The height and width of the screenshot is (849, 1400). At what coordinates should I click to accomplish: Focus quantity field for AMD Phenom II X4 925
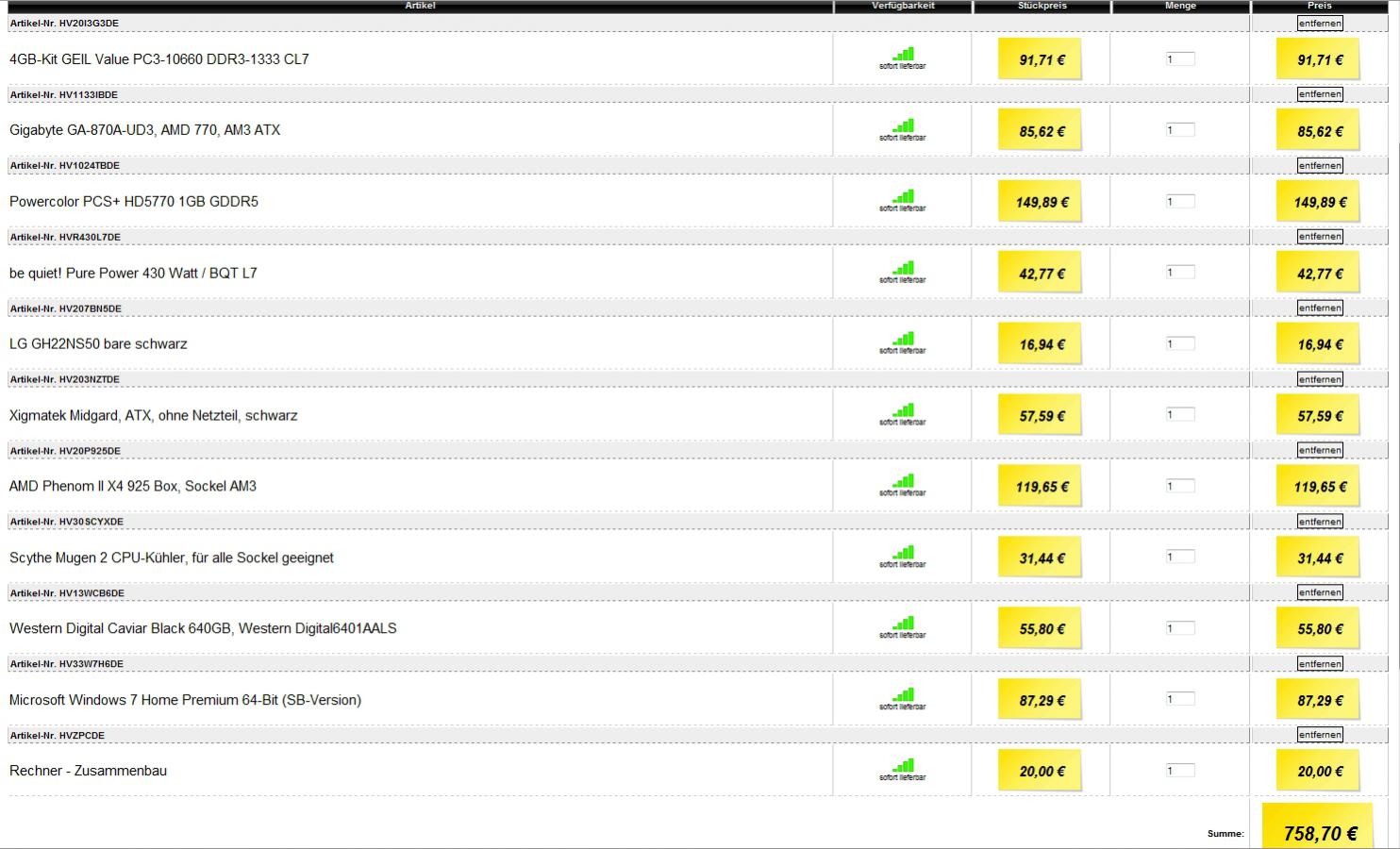point(1180,487)
